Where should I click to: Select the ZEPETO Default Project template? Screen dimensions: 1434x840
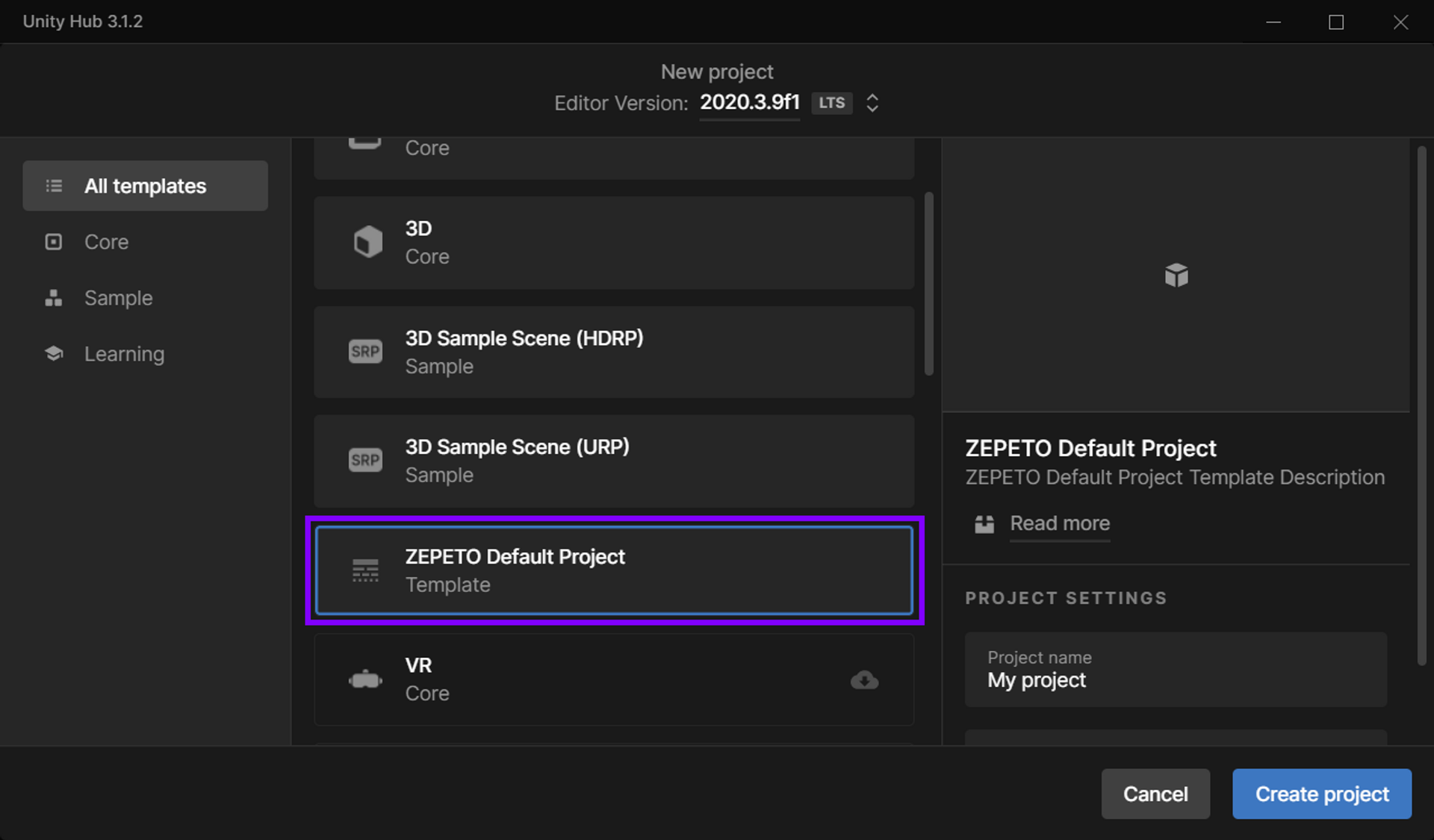pos(614,570)
